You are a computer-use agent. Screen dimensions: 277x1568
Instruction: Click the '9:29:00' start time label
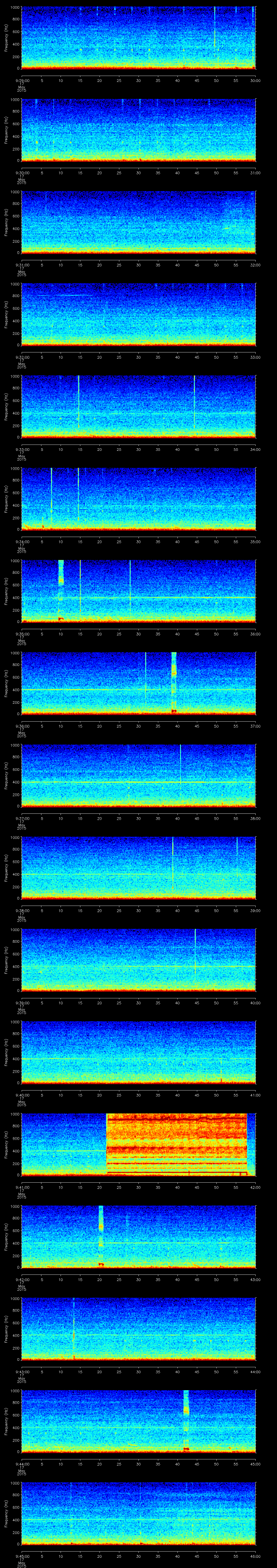point(22,80)
